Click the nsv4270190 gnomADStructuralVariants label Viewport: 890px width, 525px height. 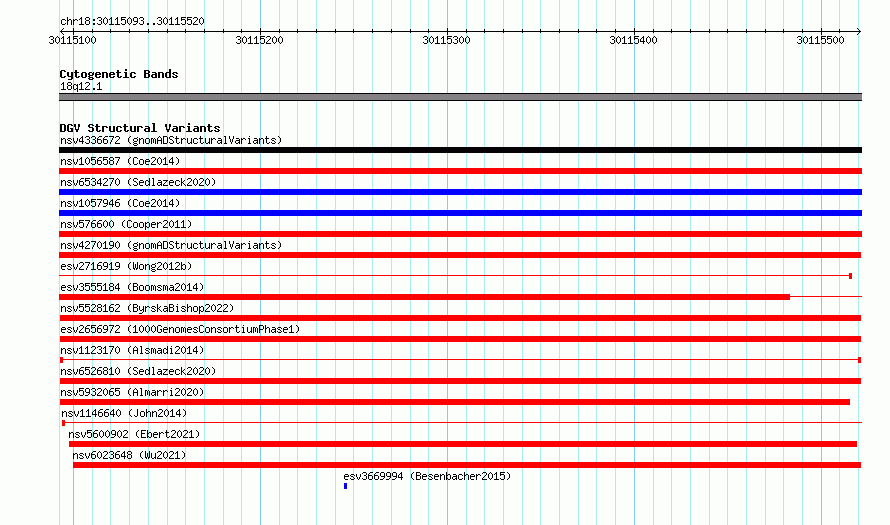point(171,245)
